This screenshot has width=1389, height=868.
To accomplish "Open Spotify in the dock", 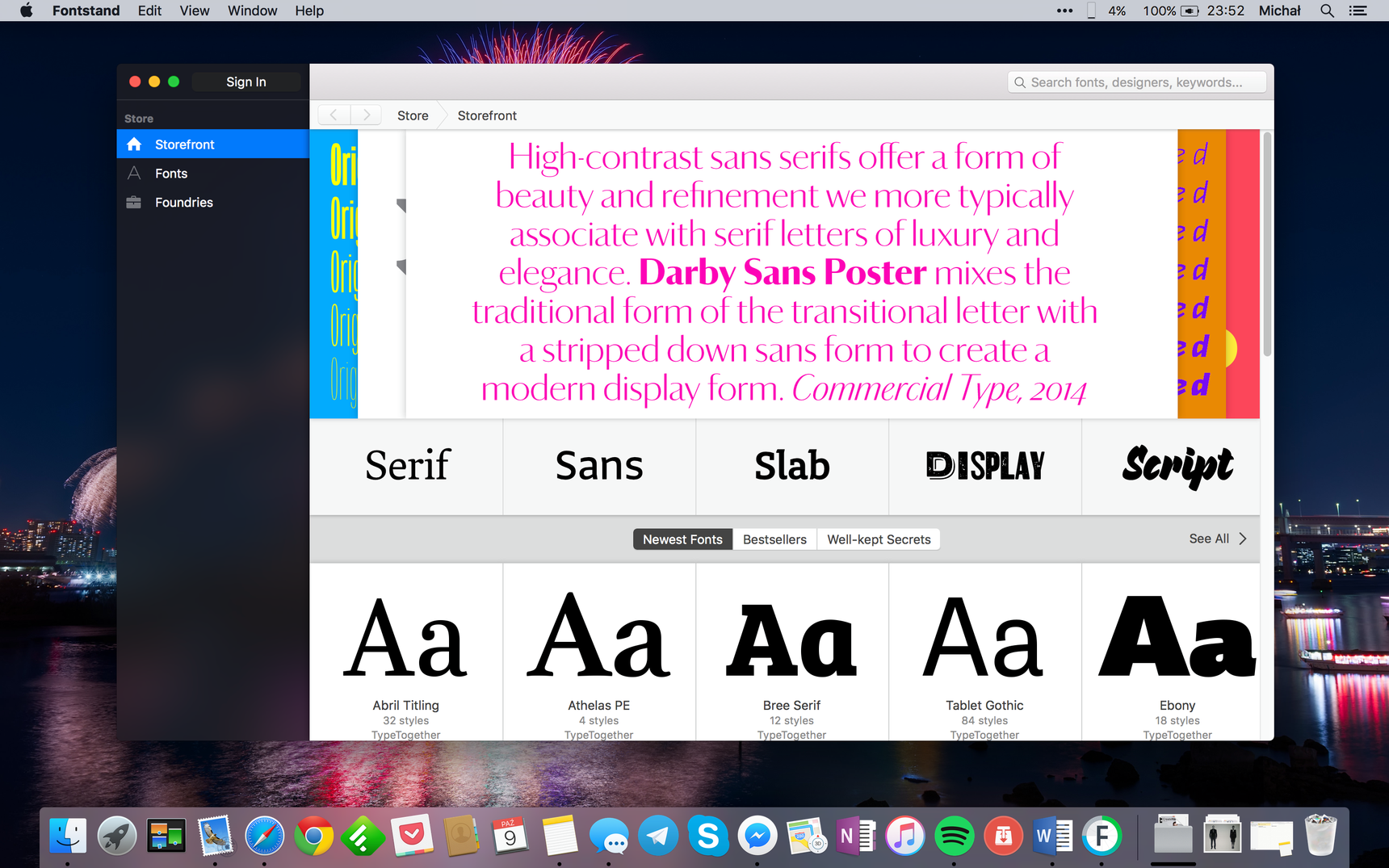I will click(x=955, y=836).
